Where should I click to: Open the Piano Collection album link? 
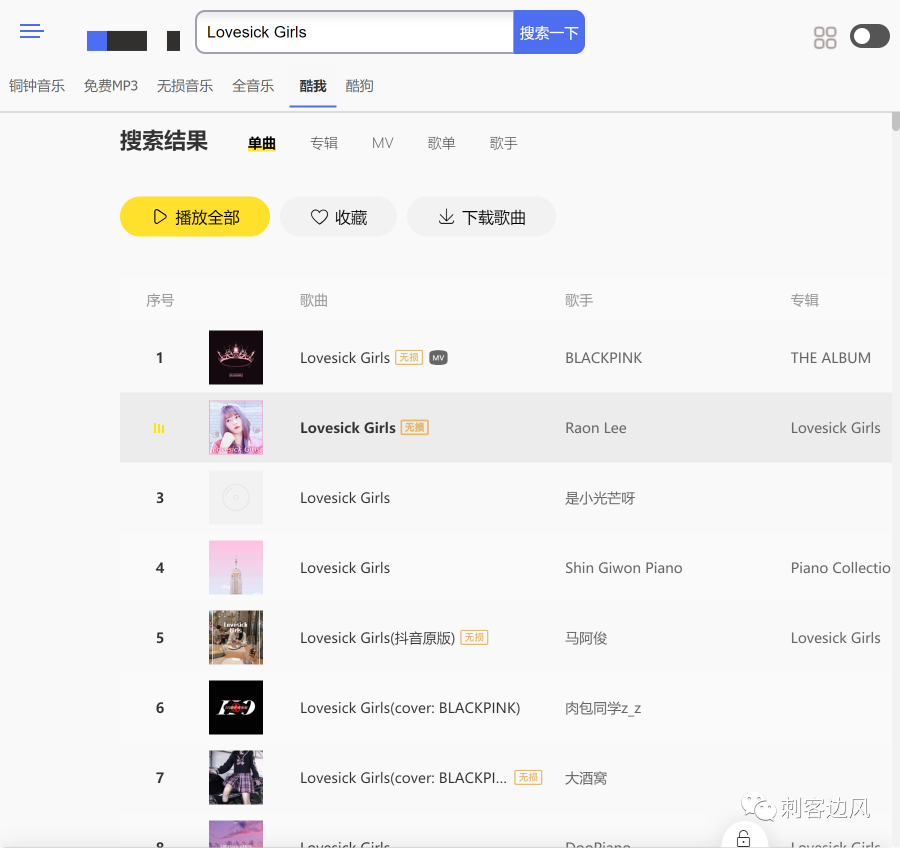click(x=840, y=568)
